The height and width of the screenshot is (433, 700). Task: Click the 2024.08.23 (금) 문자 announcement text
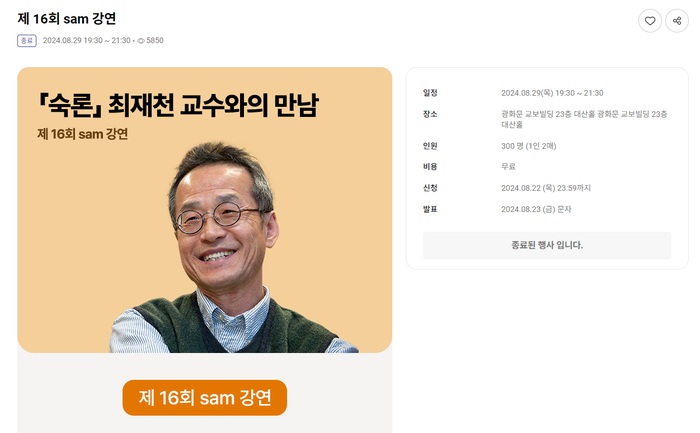tap(536, 209)
